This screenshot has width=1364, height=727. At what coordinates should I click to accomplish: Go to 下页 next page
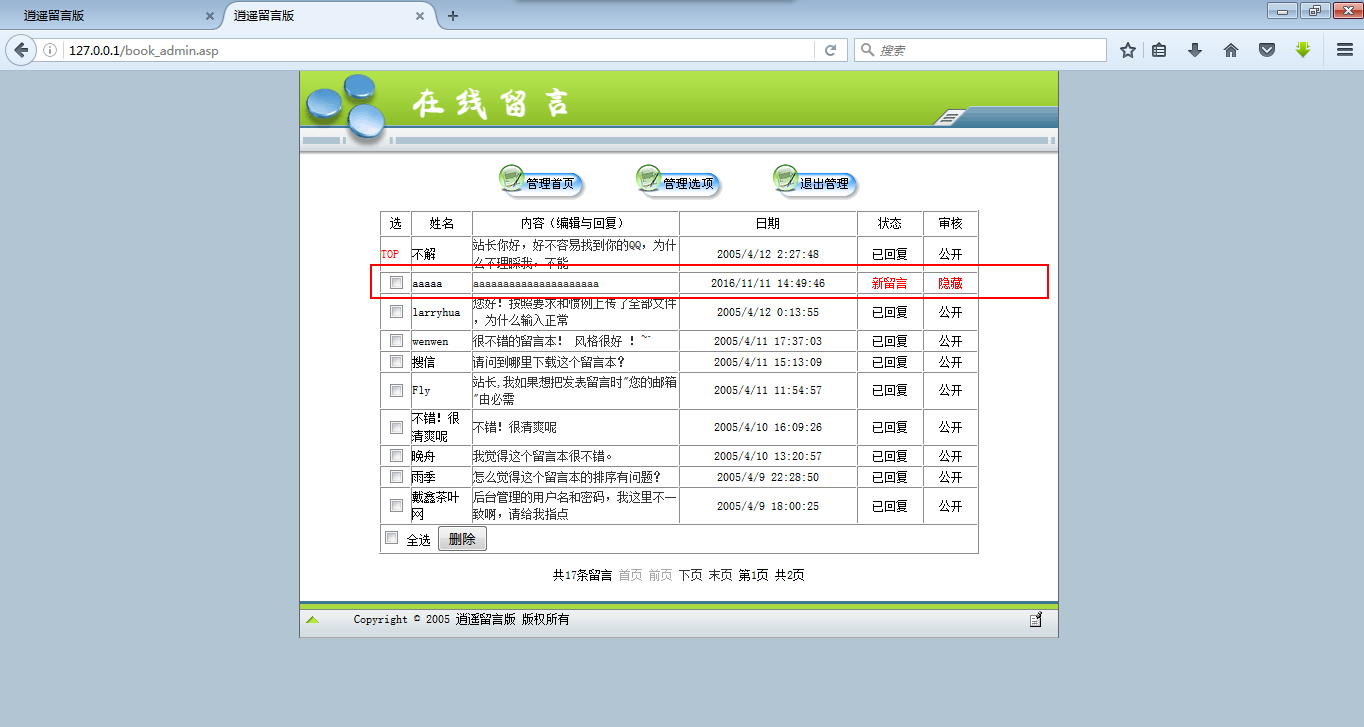[x=691, y=575]
